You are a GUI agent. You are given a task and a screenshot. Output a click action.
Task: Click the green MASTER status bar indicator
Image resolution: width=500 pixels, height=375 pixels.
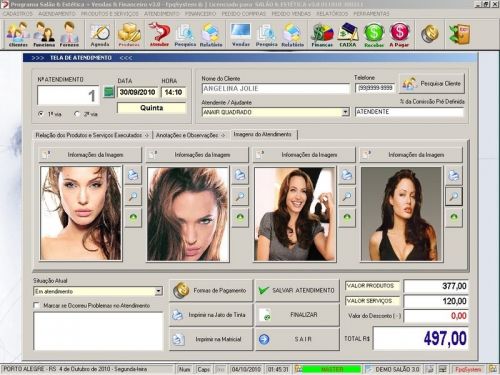click(332, 369)
